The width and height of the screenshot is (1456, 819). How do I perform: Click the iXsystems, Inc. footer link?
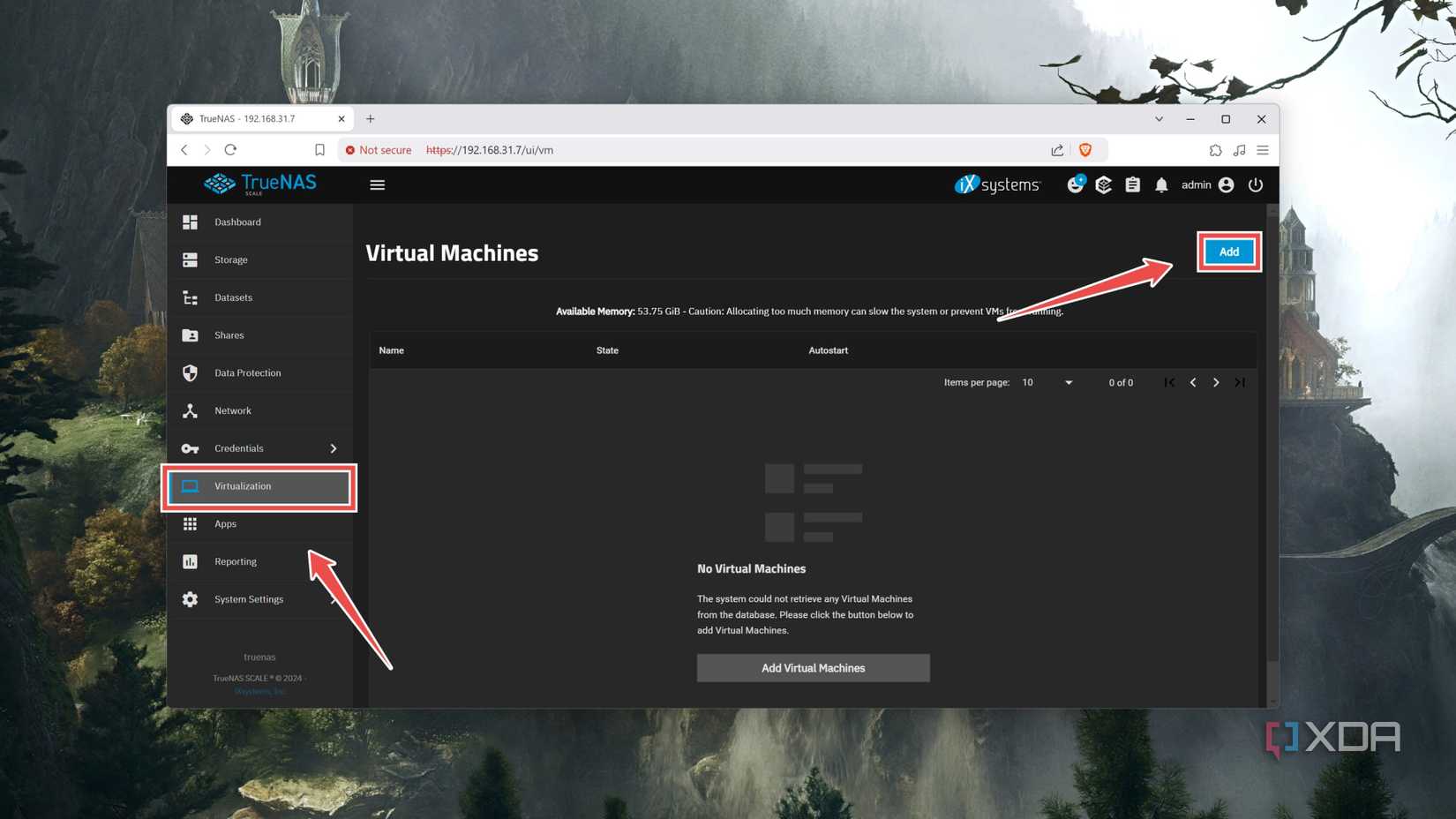click(259, 691)
